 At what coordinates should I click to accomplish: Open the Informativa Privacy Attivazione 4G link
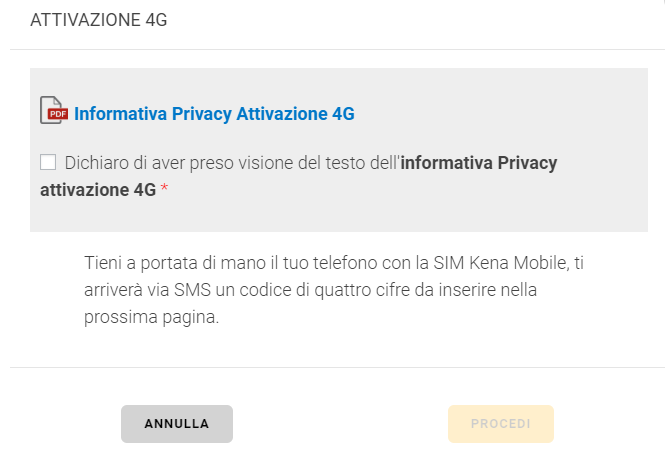[x=214, y=114]
